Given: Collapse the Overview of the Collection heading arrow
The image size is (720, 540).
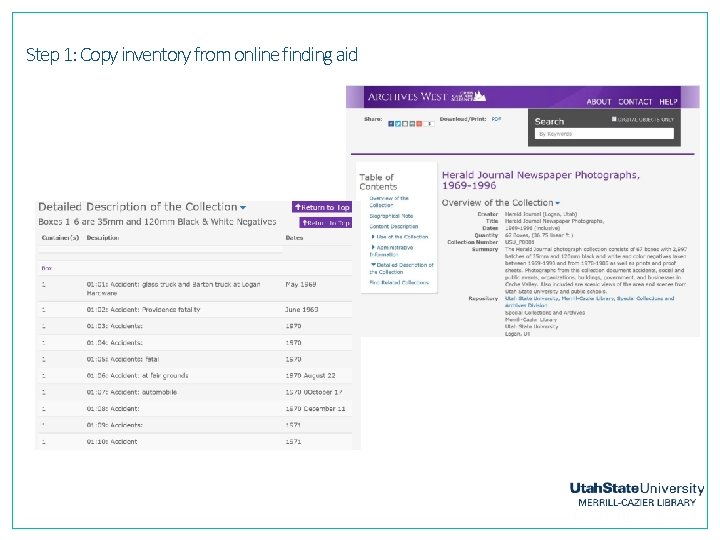Looking at the screenshot, I should 557,203.
